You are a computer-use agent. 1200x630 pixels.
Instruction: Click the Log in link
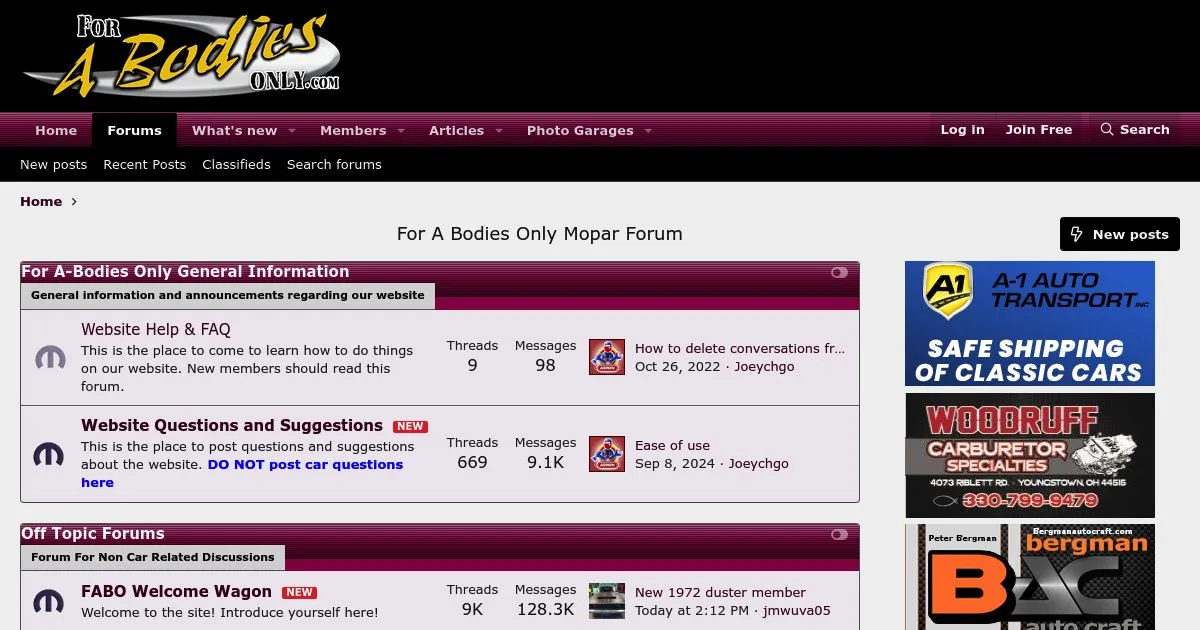point(962,130)
